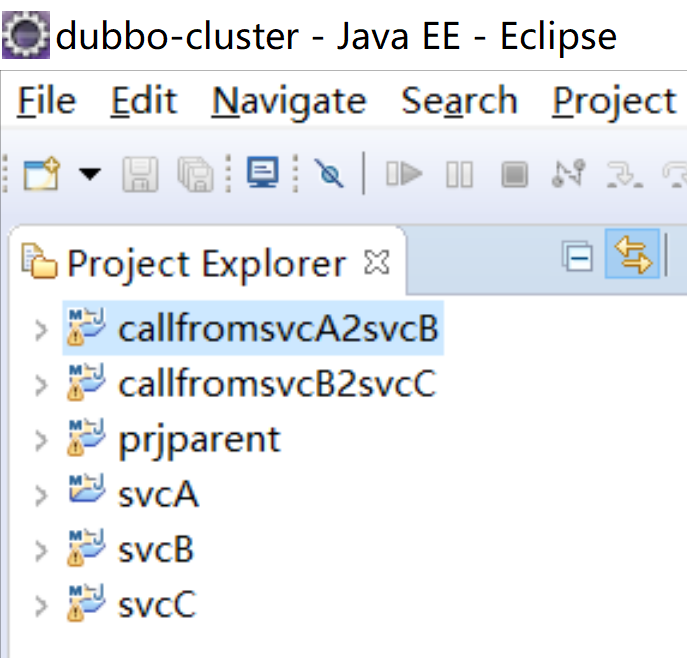Screen dimensions: 687x658
Task: Click the Terminate stop icon
Action: point(514,175)
